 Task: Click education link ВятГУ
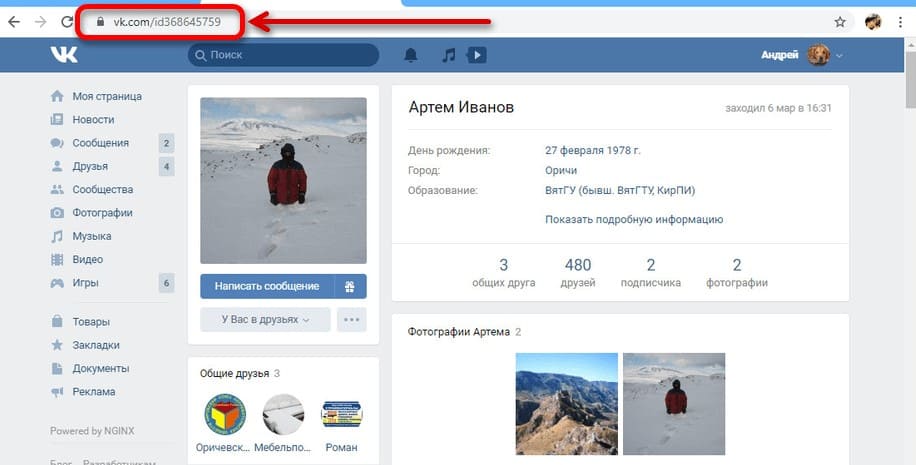coord(620,190)
